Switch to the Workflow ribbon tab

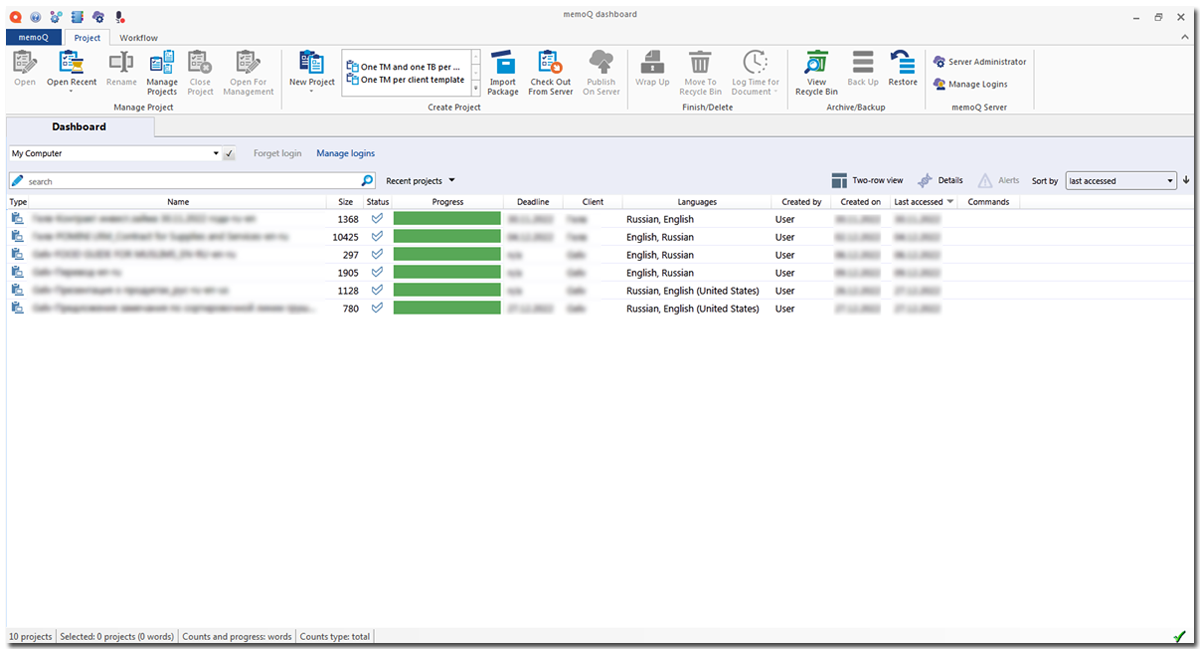tap(139, 38)
